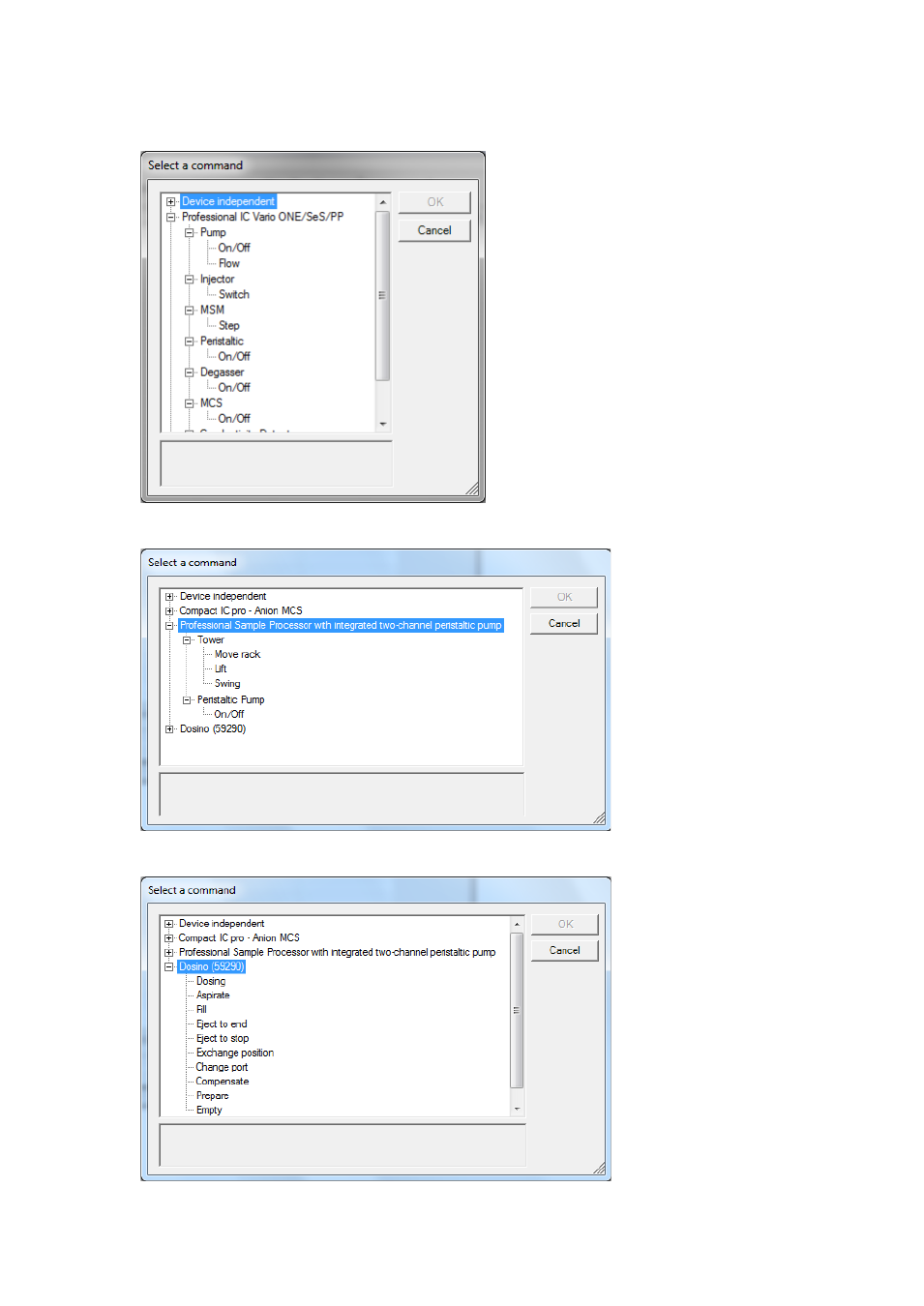
Task: Select the Dosing command
Action: coord(211,981)
